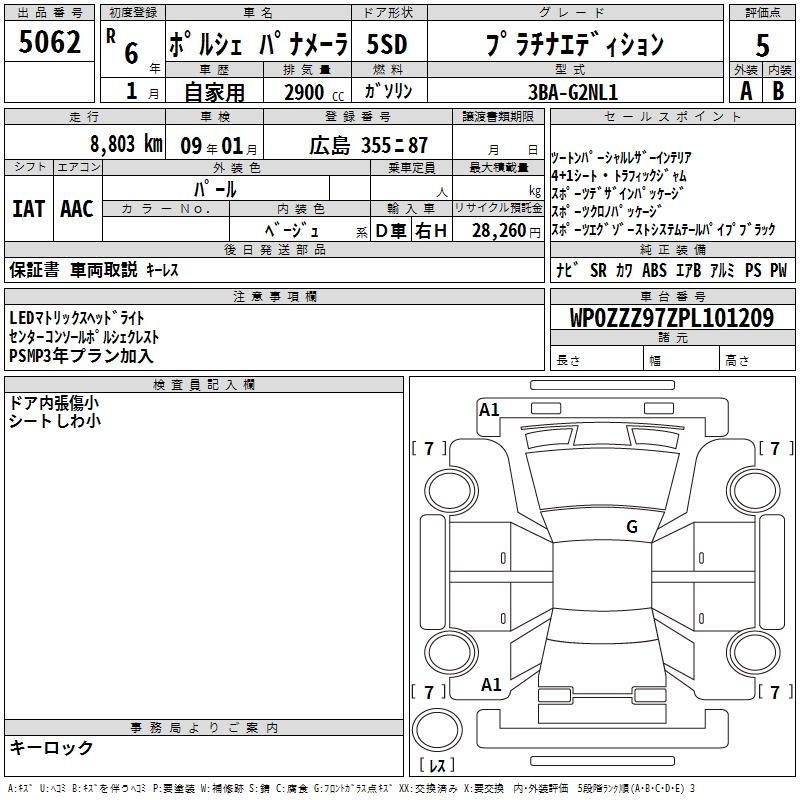Click the パール exterior color field
Image resolution: width=800 pixels, height=800 pixels.
[x=215, y=188]
